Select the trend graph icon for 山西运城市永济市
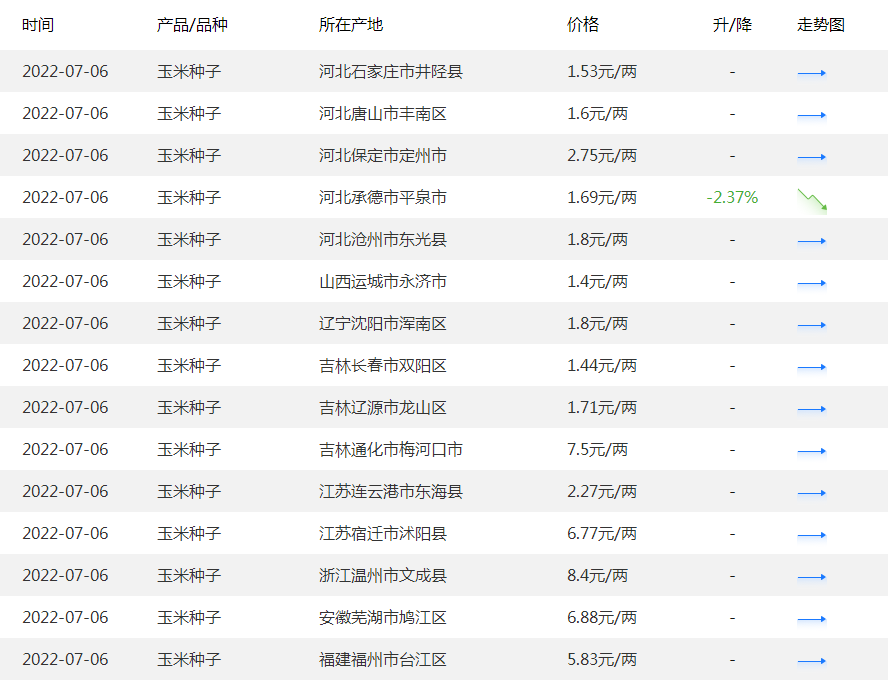 [811, 282]
